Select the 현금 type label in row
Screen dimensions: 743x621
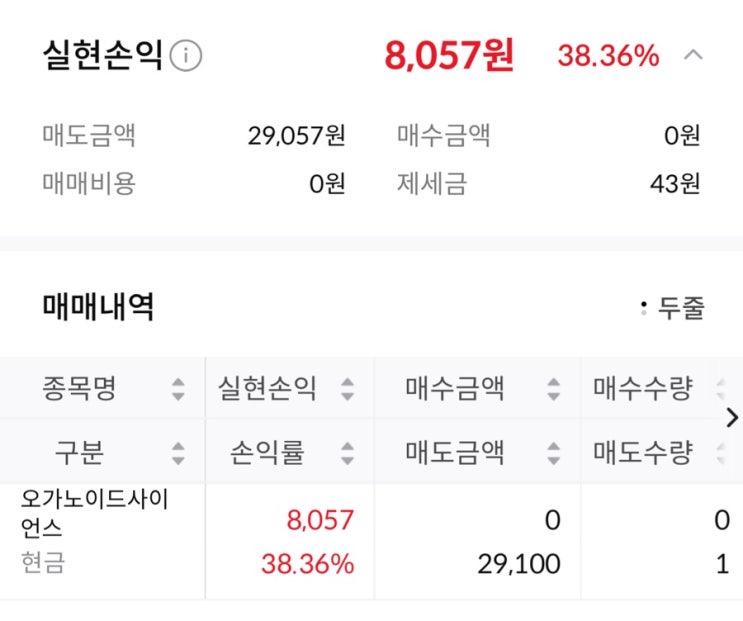tap(43, 563)
